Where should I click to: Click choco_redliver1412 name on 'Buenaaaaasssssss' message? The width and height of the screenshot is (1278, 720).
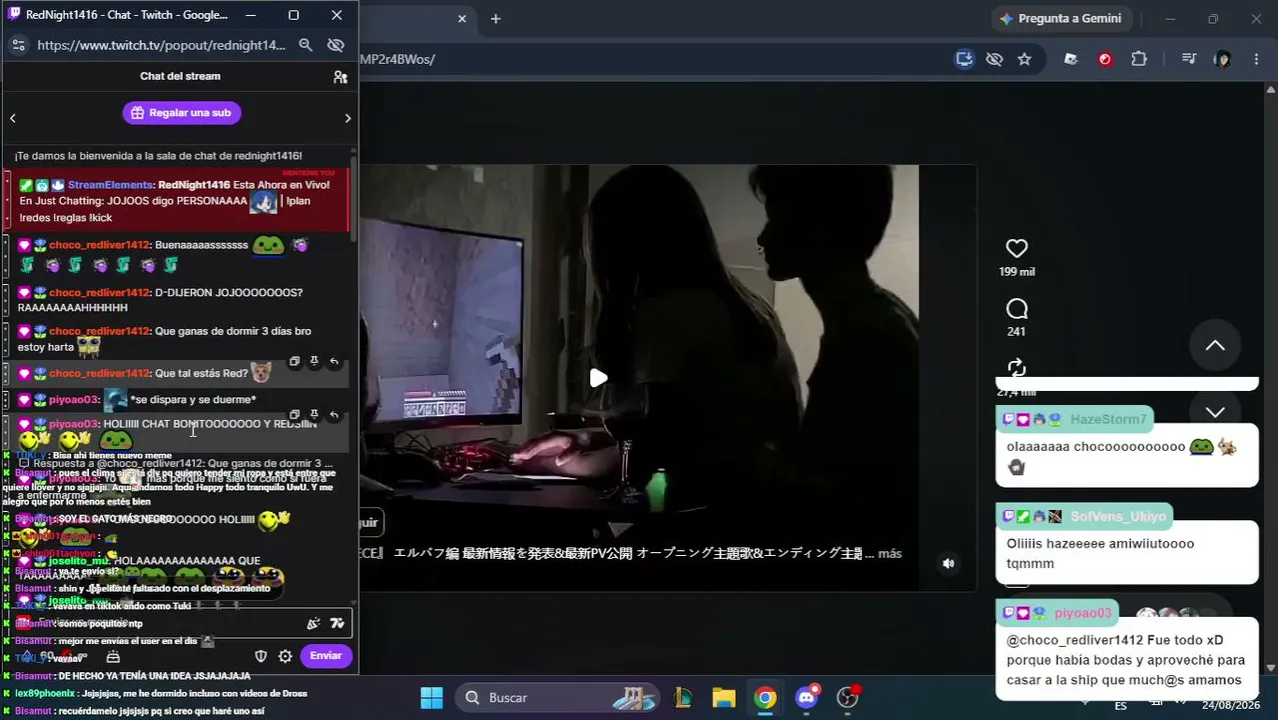(99, 245)
